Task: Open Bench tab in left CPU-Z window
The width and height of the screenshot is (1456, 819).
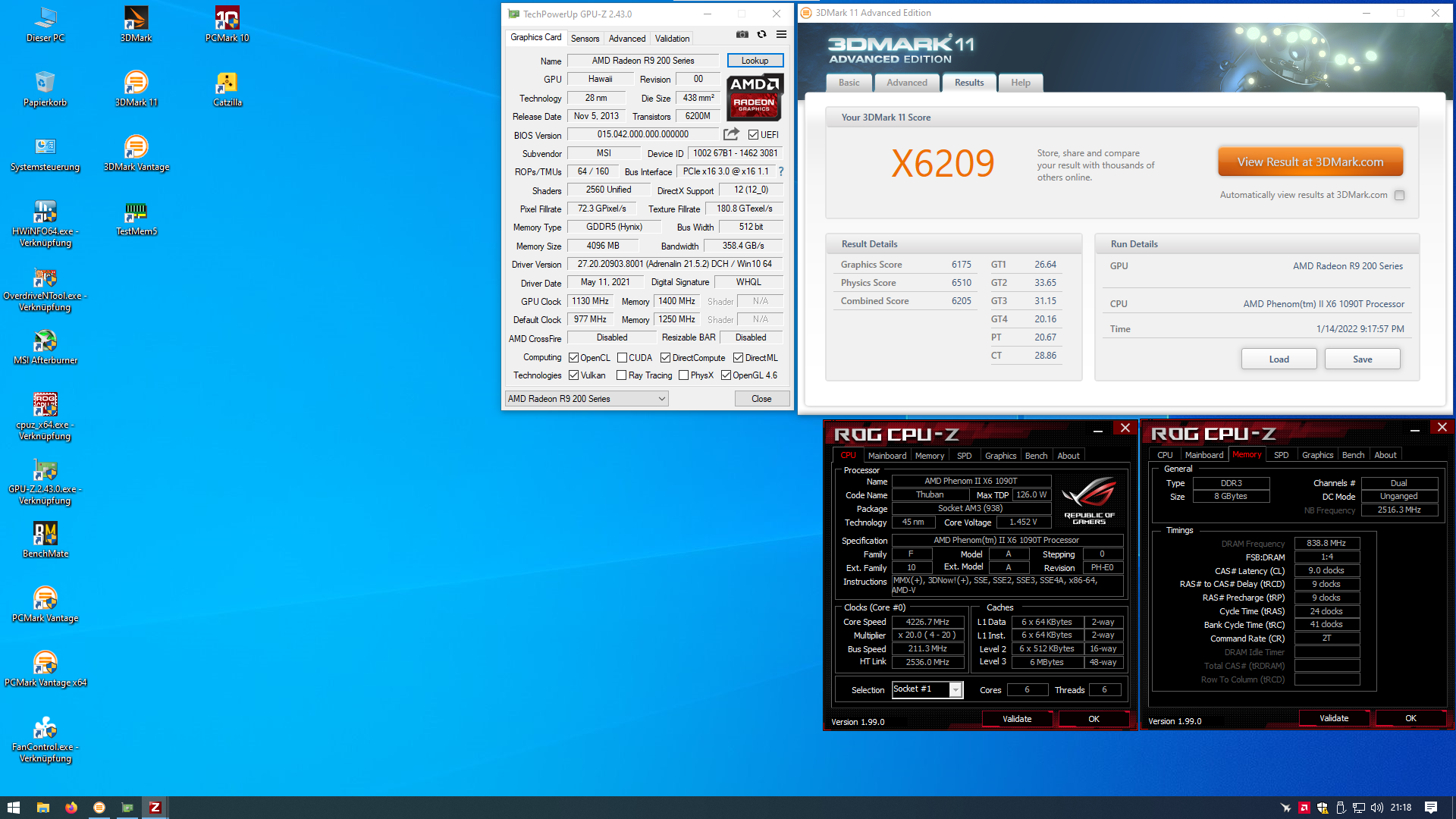Action: pyautogui.click(x=1036, y=456)
